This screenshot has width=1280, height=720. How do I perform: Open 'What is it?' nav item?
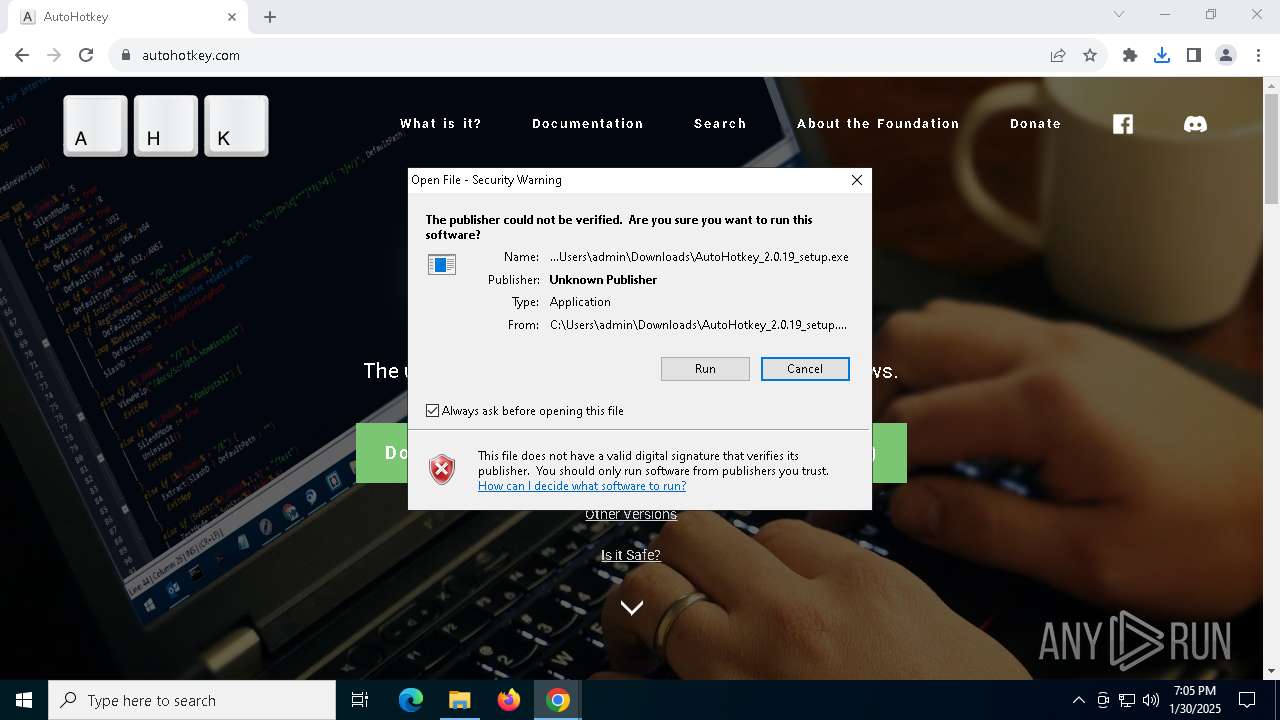(x=441, y=124)
